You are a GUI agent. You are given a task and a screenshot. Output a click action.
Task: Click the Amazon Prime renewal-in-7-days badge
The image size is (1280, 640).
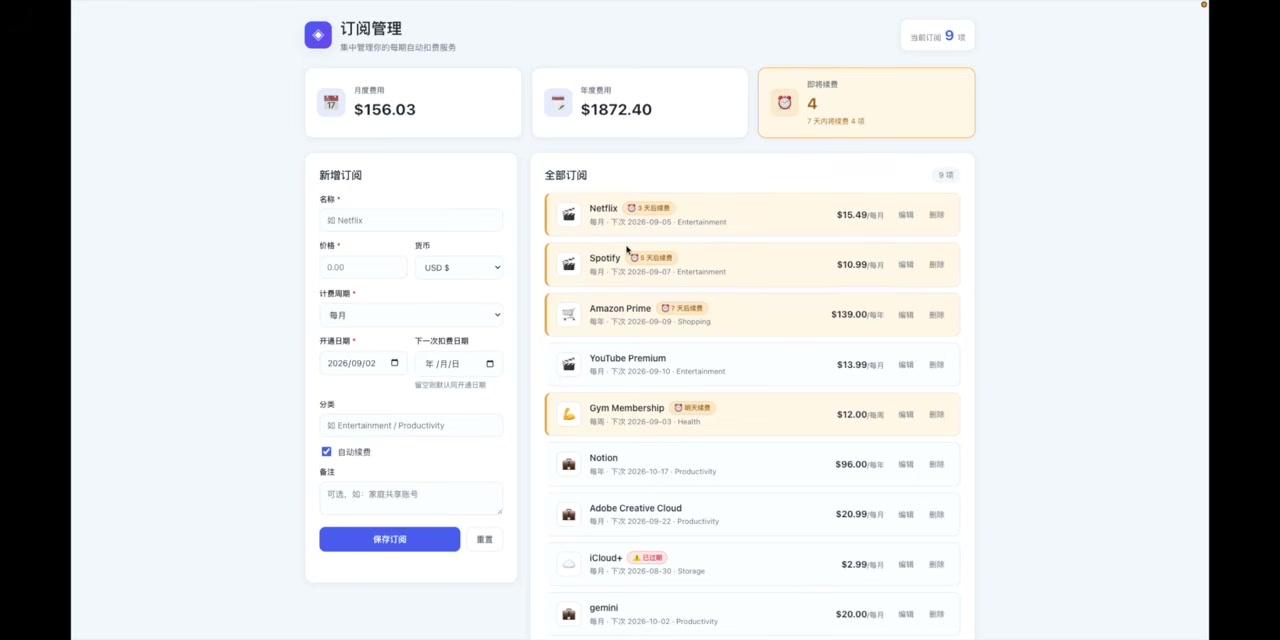pyautogui.click(x=682, y=308)
